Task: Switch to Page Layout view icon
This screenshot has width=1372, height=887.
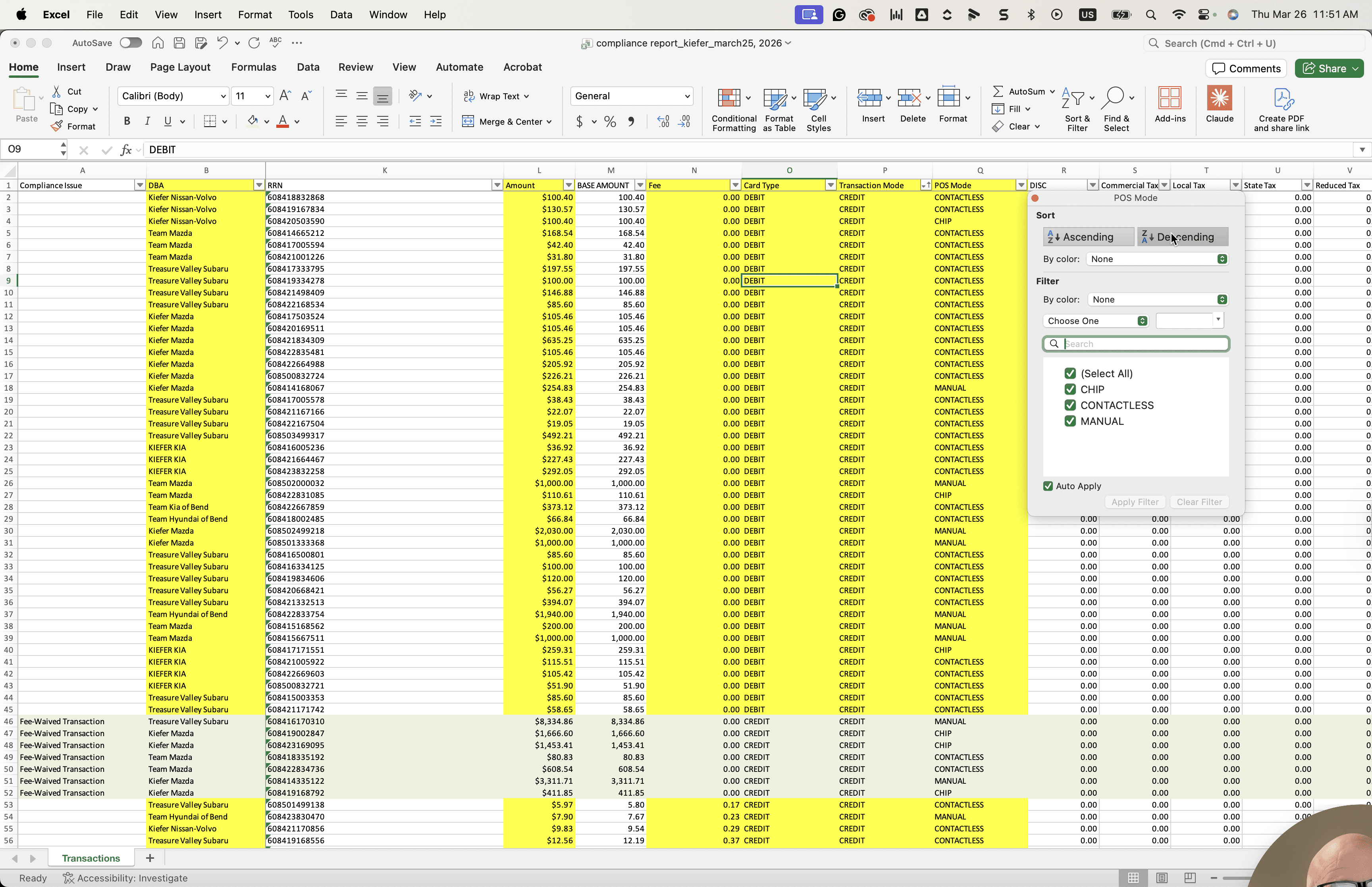Action: [x=1162, y=878]
